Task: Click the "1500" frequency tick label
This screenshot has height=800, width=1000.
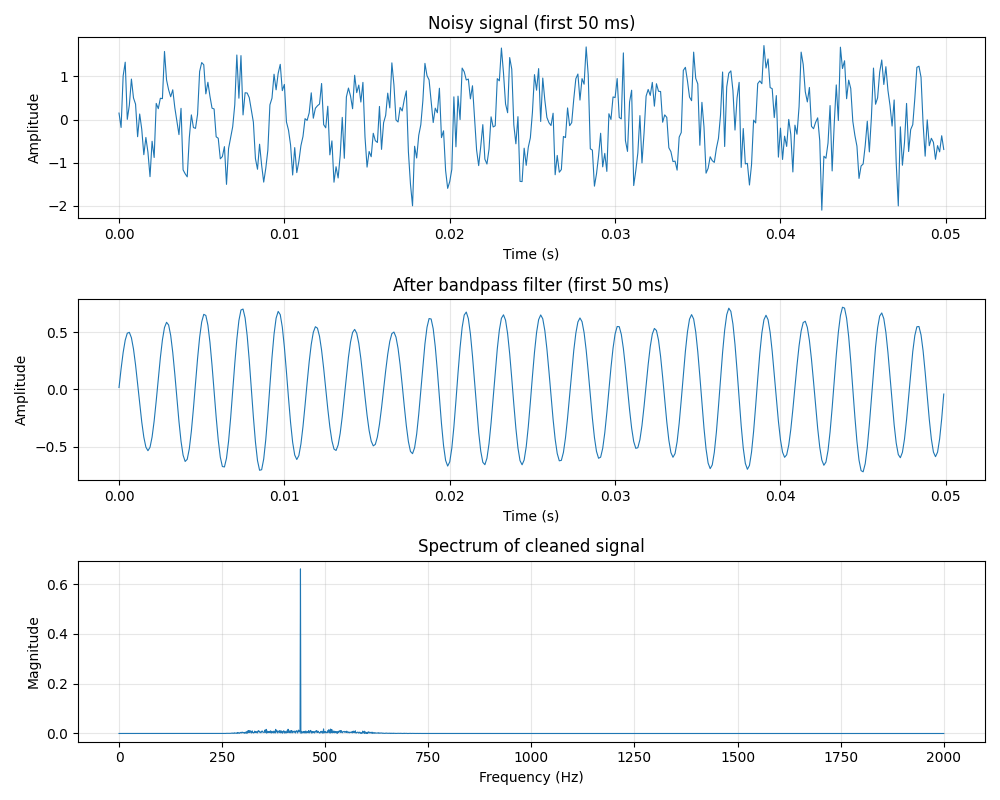Action: (738, 757)
